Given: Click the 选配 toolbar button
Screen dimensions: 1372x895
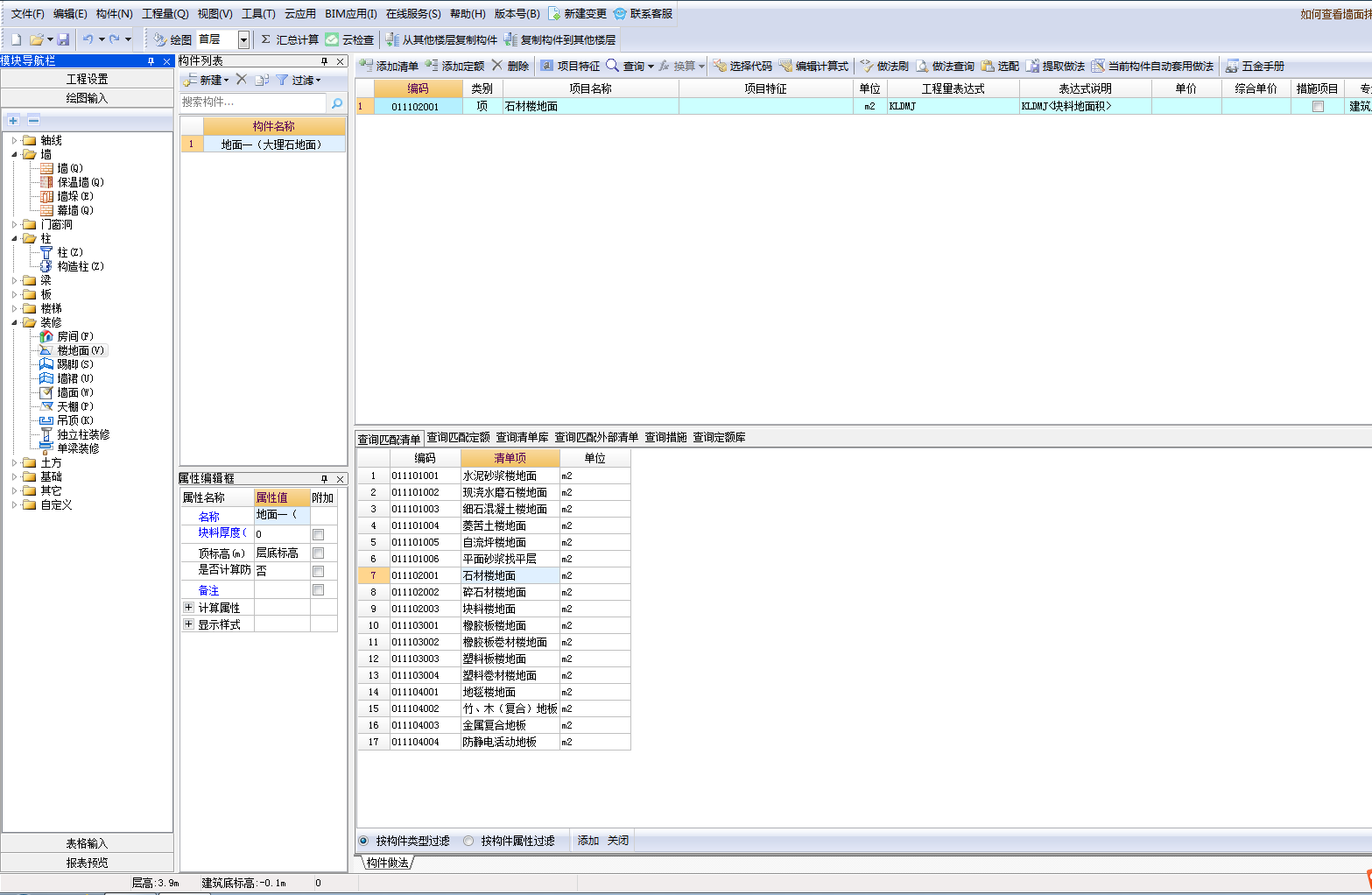Looking at the screenshot, I should point(1000,66).
